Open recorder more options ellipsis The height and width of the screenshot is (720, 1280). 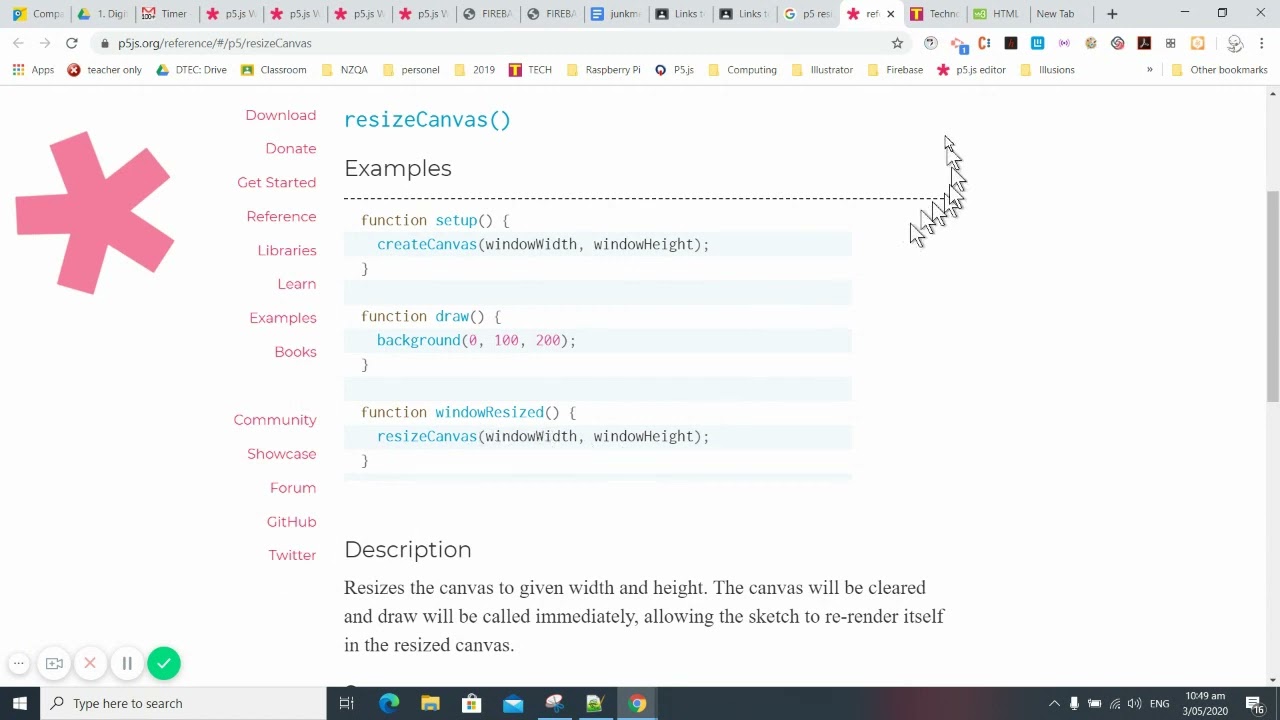18,663
